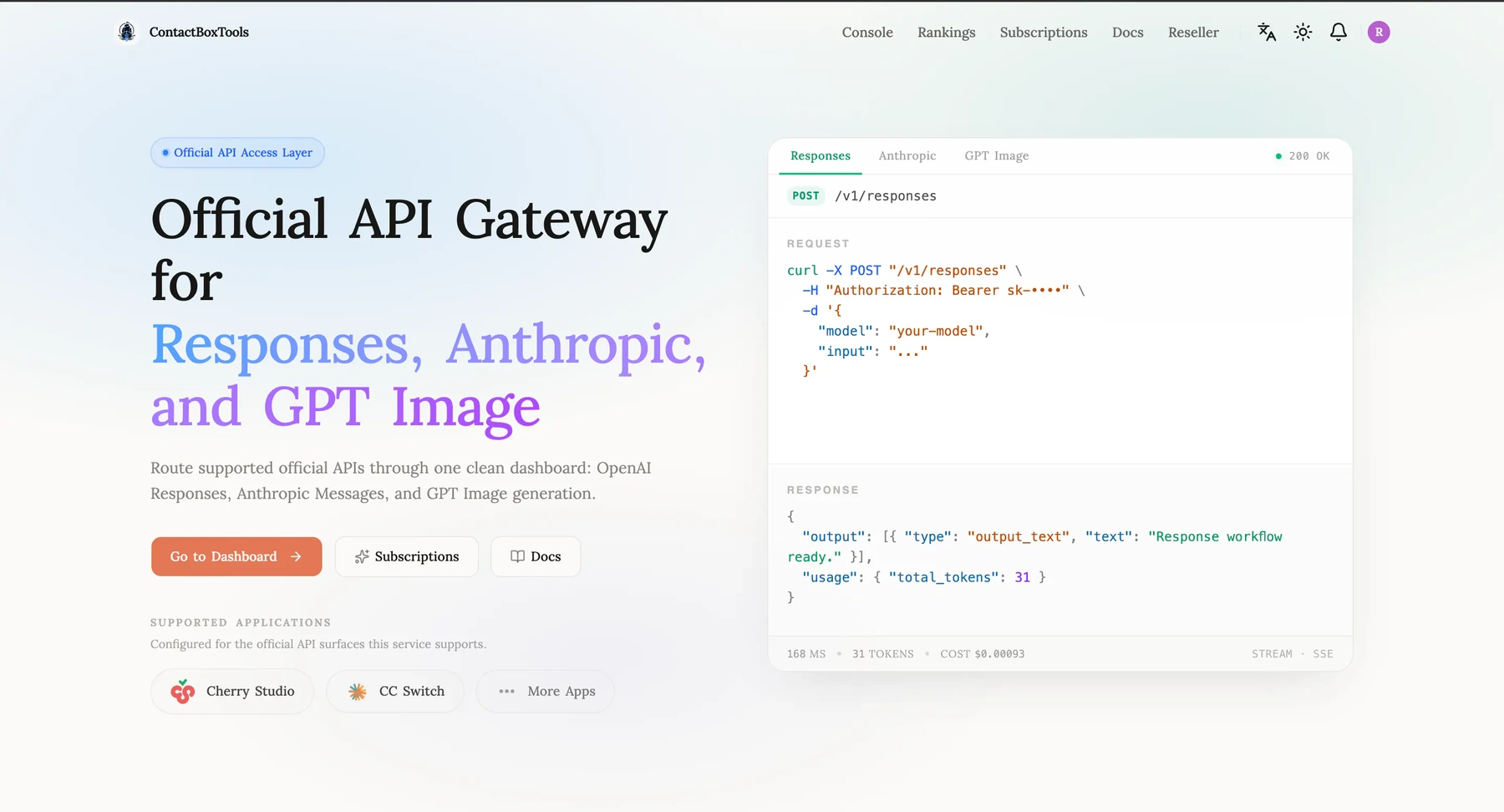Click the ContactBoxTools logo icon
This screenshot has height=812, width=1504.
[x=127, y=32]
